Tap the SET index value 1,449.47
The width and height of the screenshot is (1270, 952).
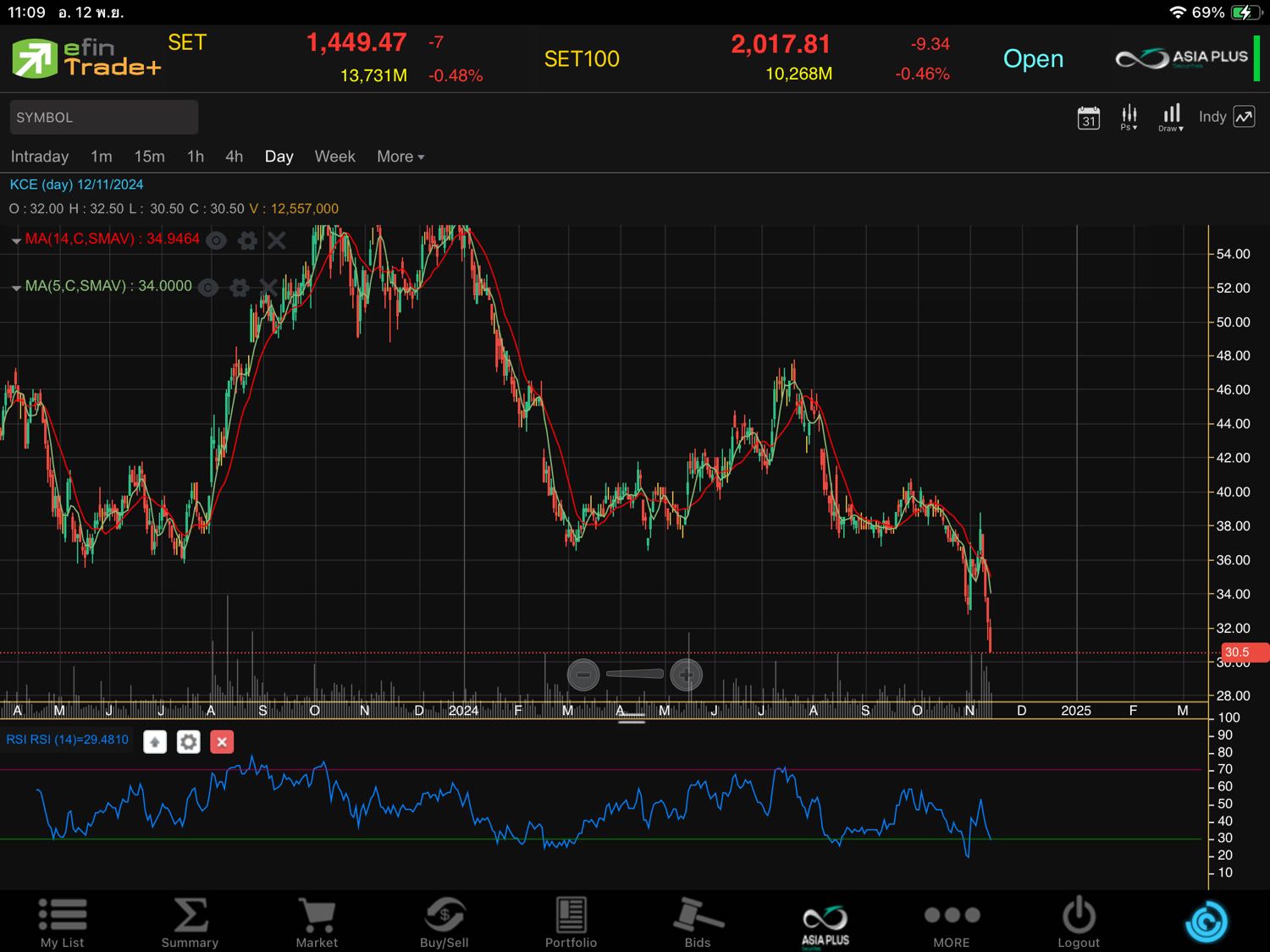coord(356,42)
